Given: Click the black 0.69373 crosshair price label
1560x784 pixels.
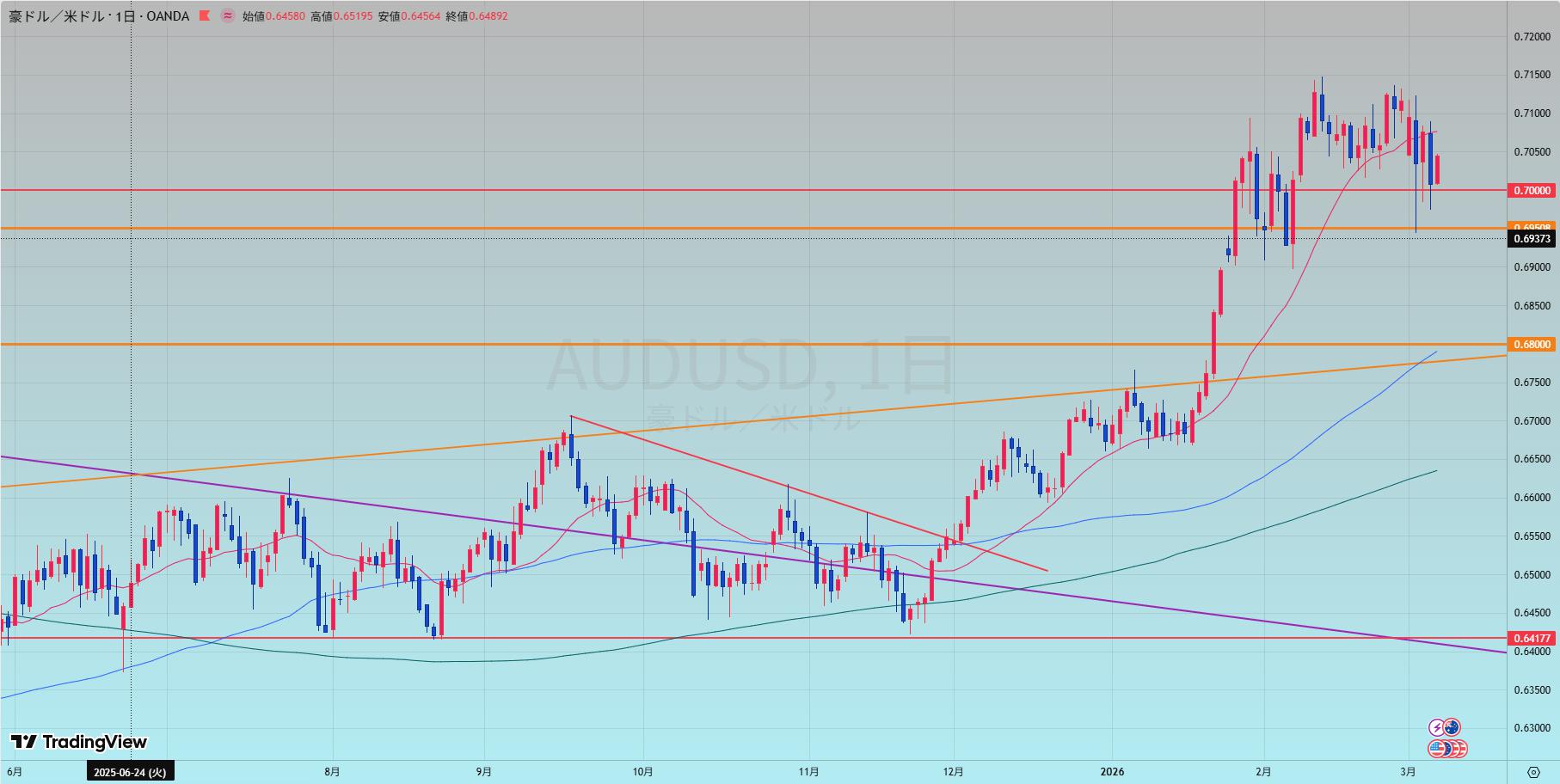Looking at the screenshot, I should click(1532, 239).
